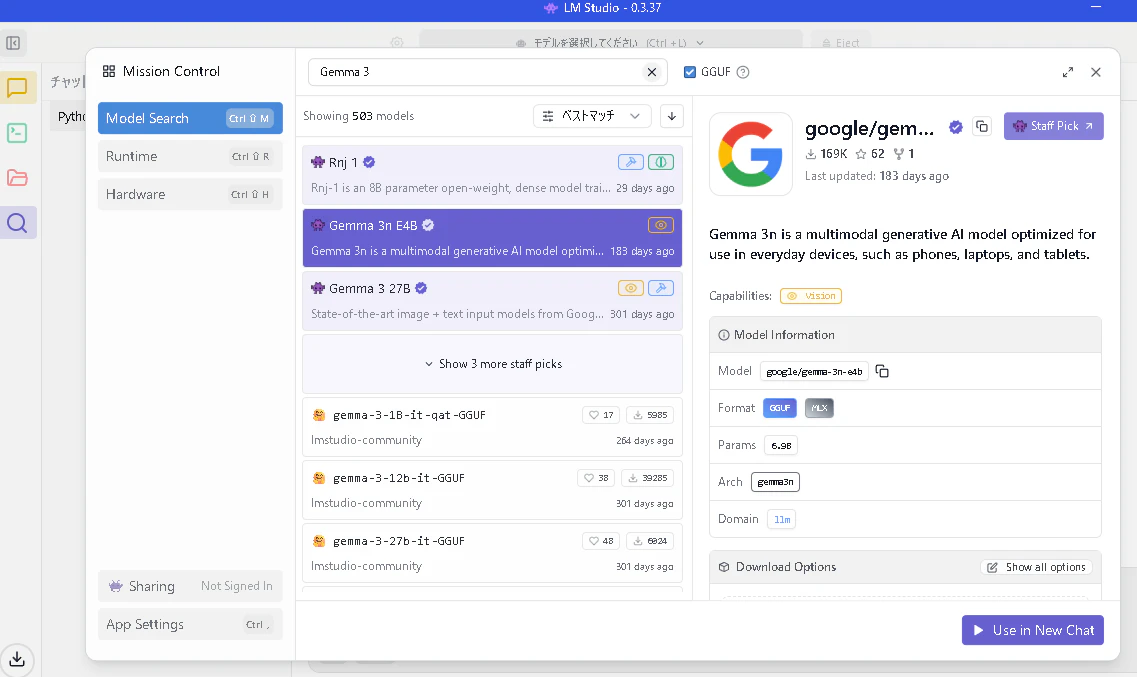The image size is (1137, 677).
Task: Click the 169K downloads stat
Action: pyautogui.click(x=826, y=154)
